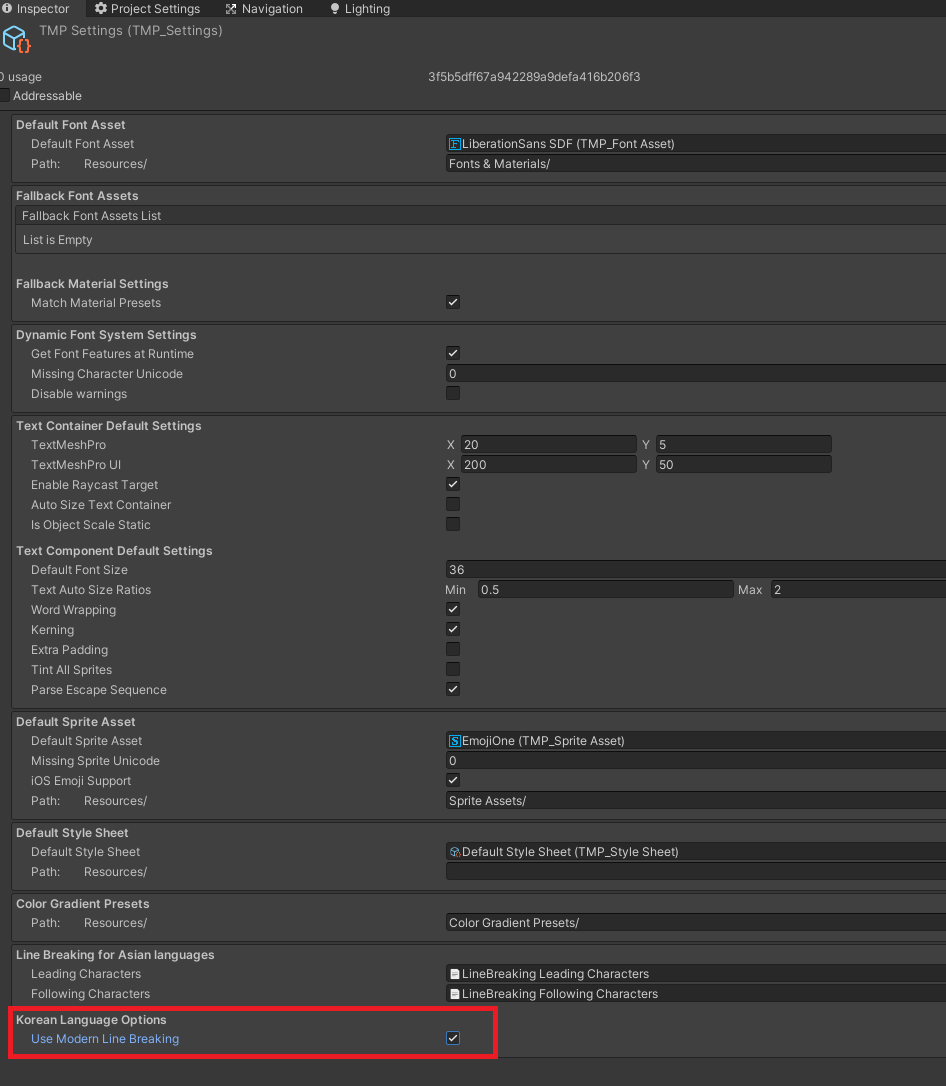The width and height of the screenshot is (946, 1086).
Task: Click the Dynamic Font System Settings heading
Action: 106,335
